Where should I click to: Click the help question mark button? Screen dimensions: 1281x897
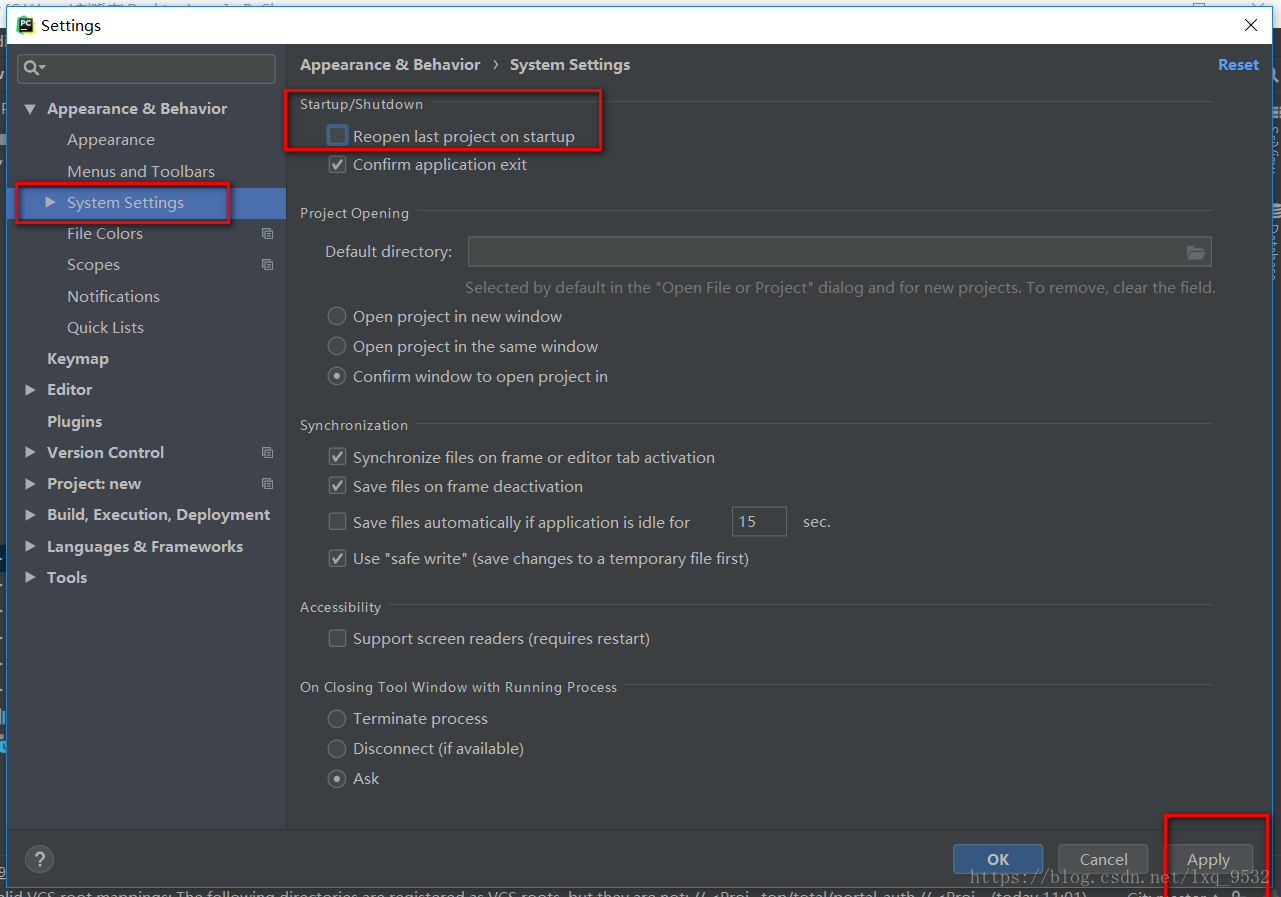click(x=39, y=859)
